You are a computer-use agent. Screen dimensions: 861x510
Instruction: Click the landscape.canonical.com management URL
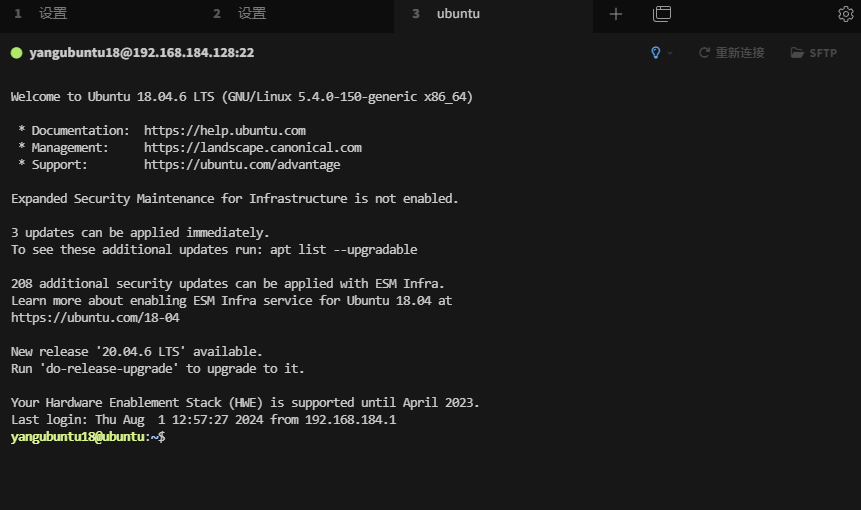click(252, 148)
